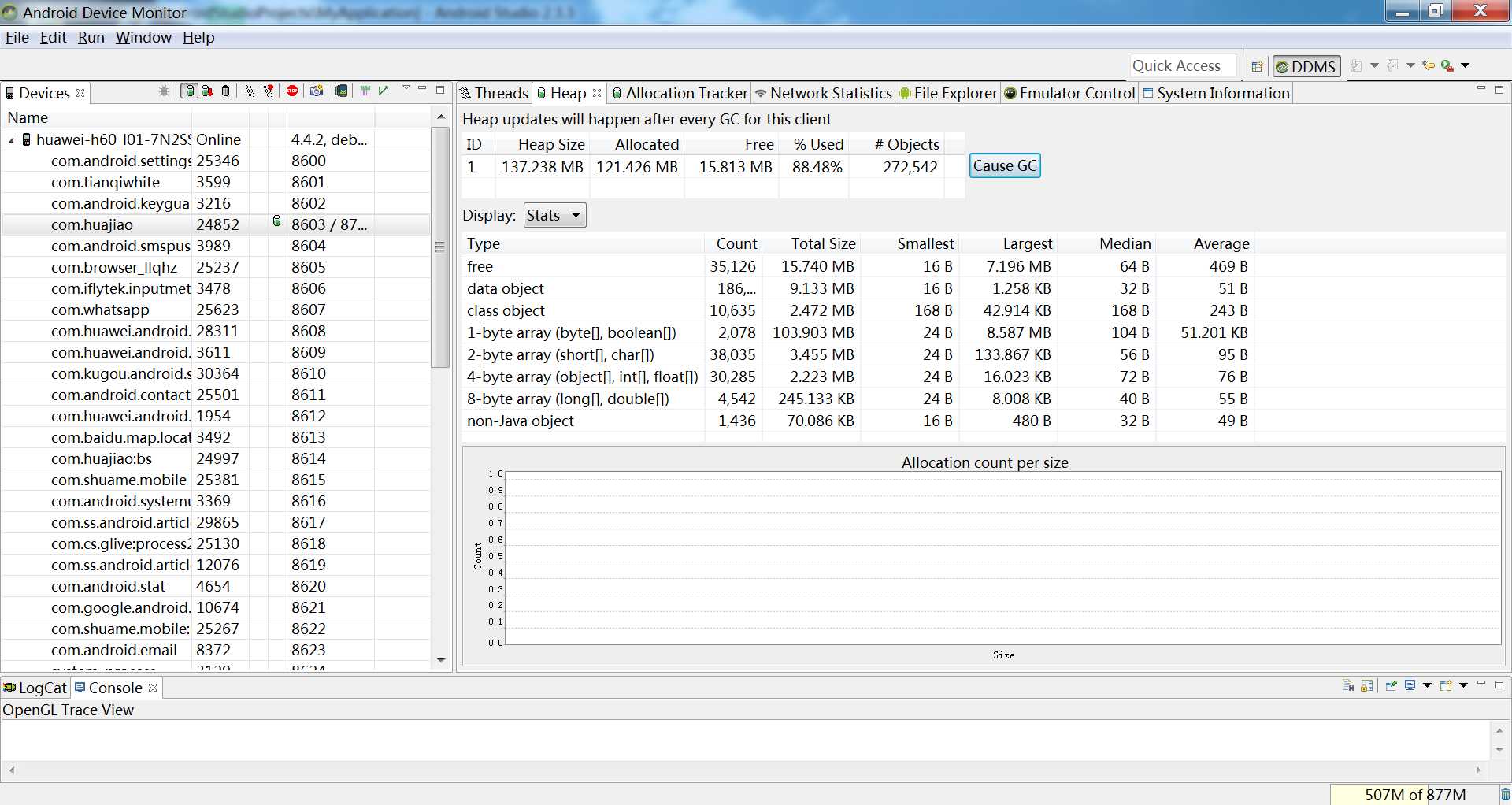Open the Open Console dropdown arrow
Screen dimensions: 1512x805
(1463, 685)
